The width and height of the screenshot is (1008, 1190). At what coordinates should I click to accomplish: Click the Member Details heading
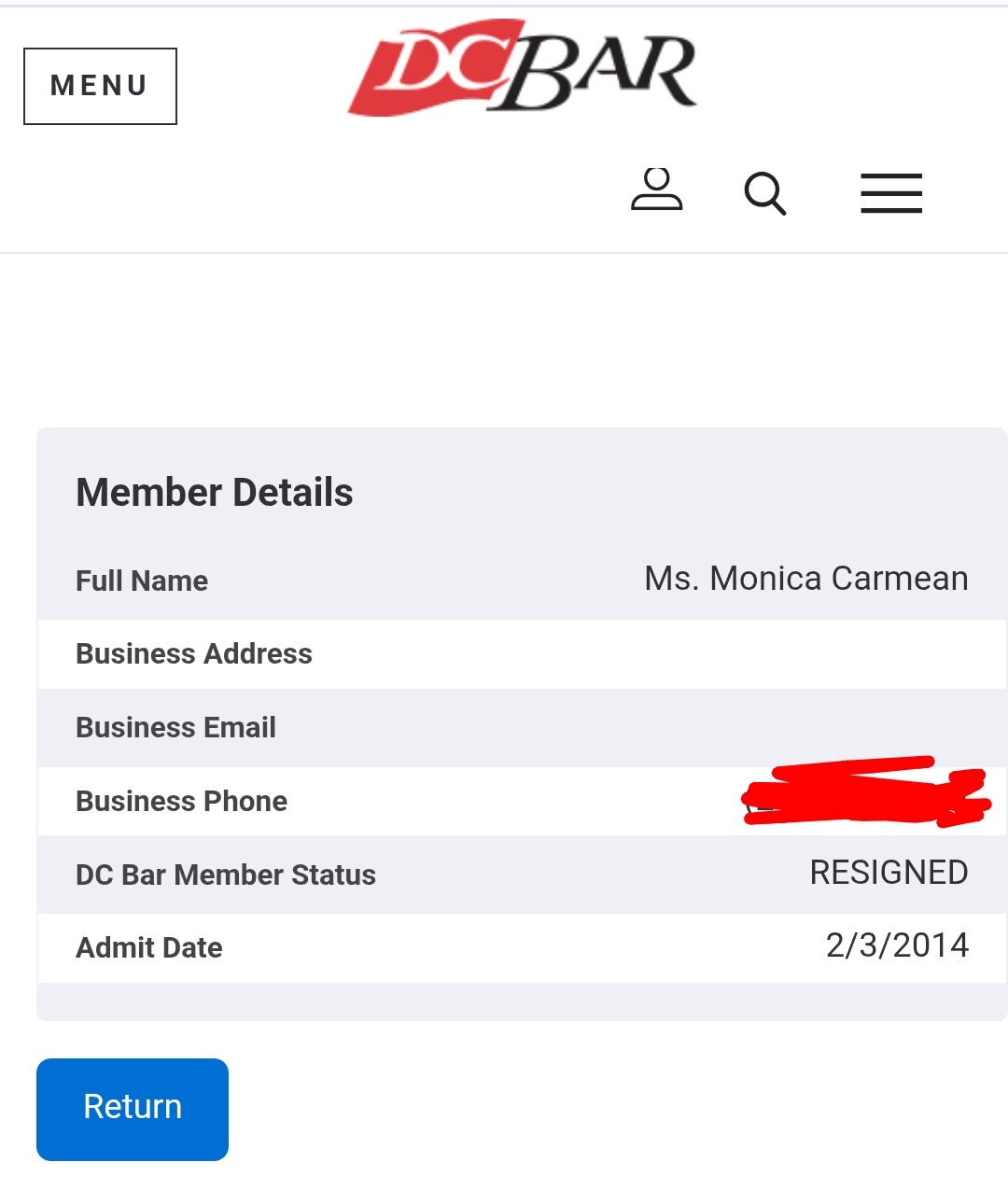(x=215, y=492)
